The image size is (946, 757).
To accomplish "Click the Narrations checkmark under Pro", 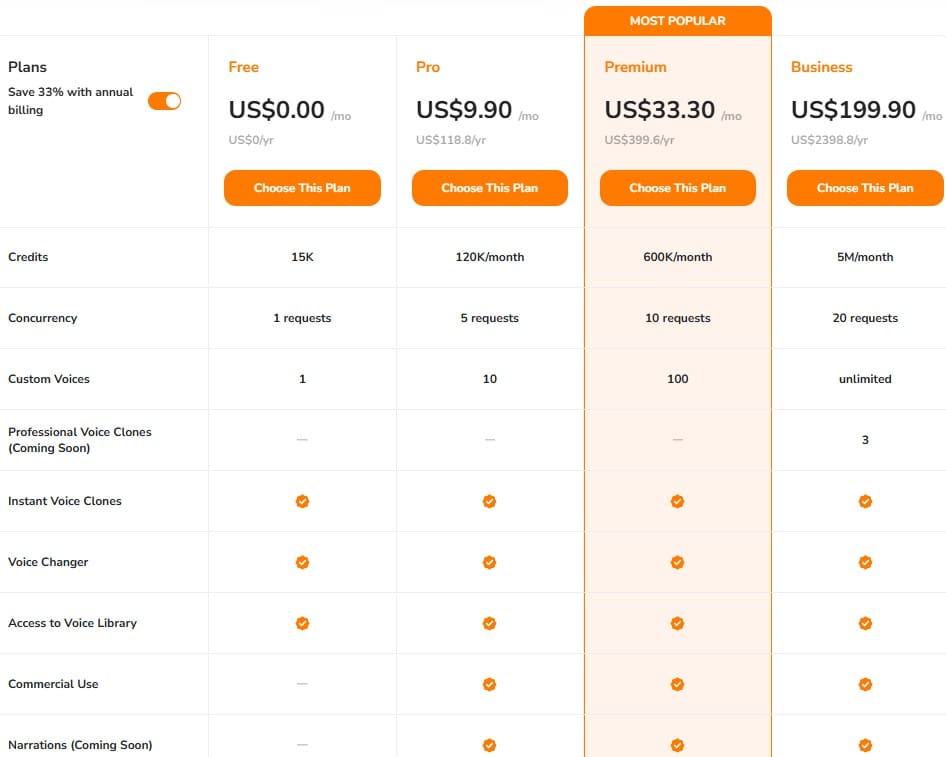I will coord(489,745).
